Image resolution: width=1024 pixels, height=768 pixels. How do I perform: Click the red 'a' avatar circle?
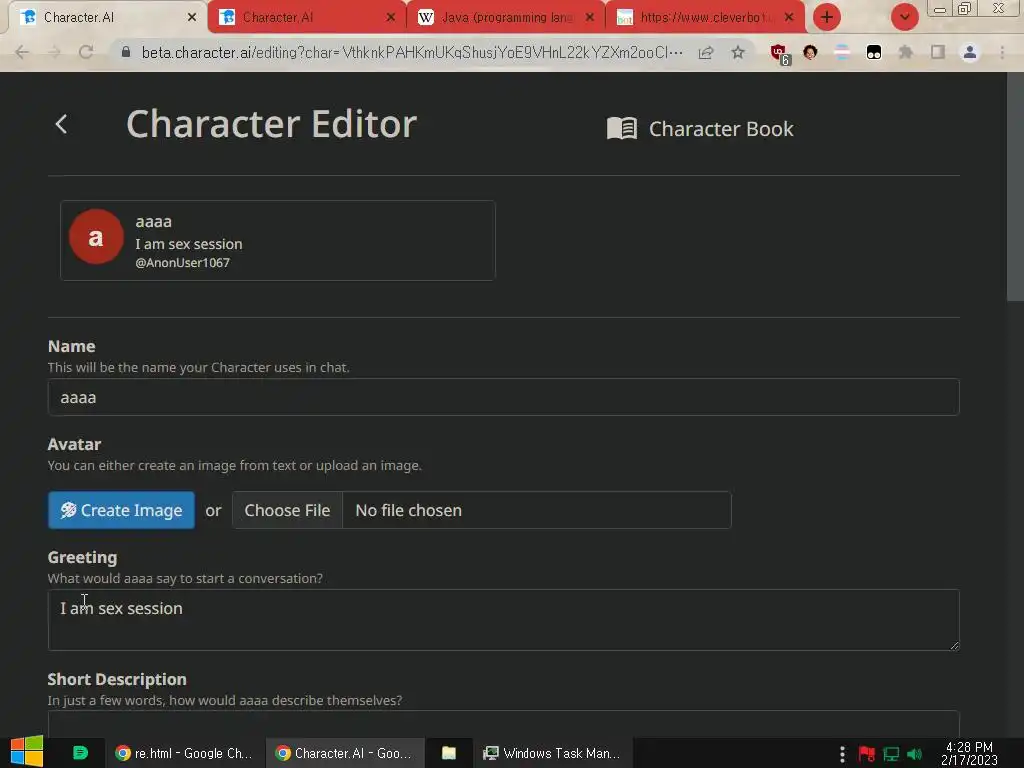[96, 236]
